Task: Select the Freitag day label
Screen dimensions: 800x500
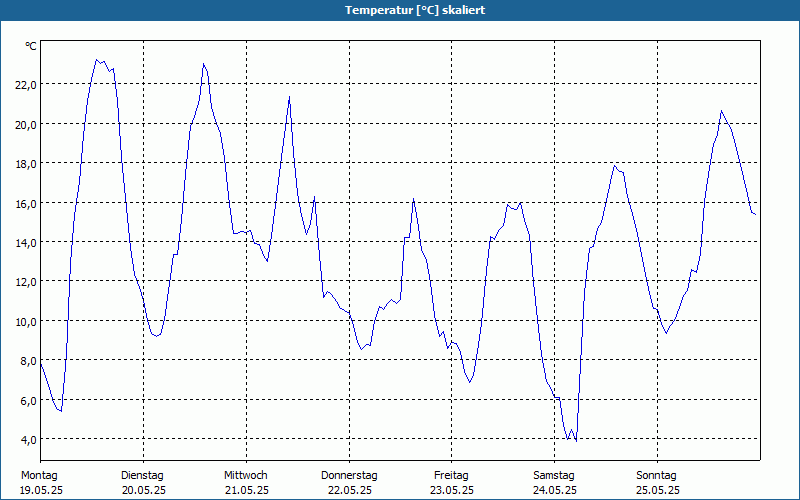Action: pos(452,476)
